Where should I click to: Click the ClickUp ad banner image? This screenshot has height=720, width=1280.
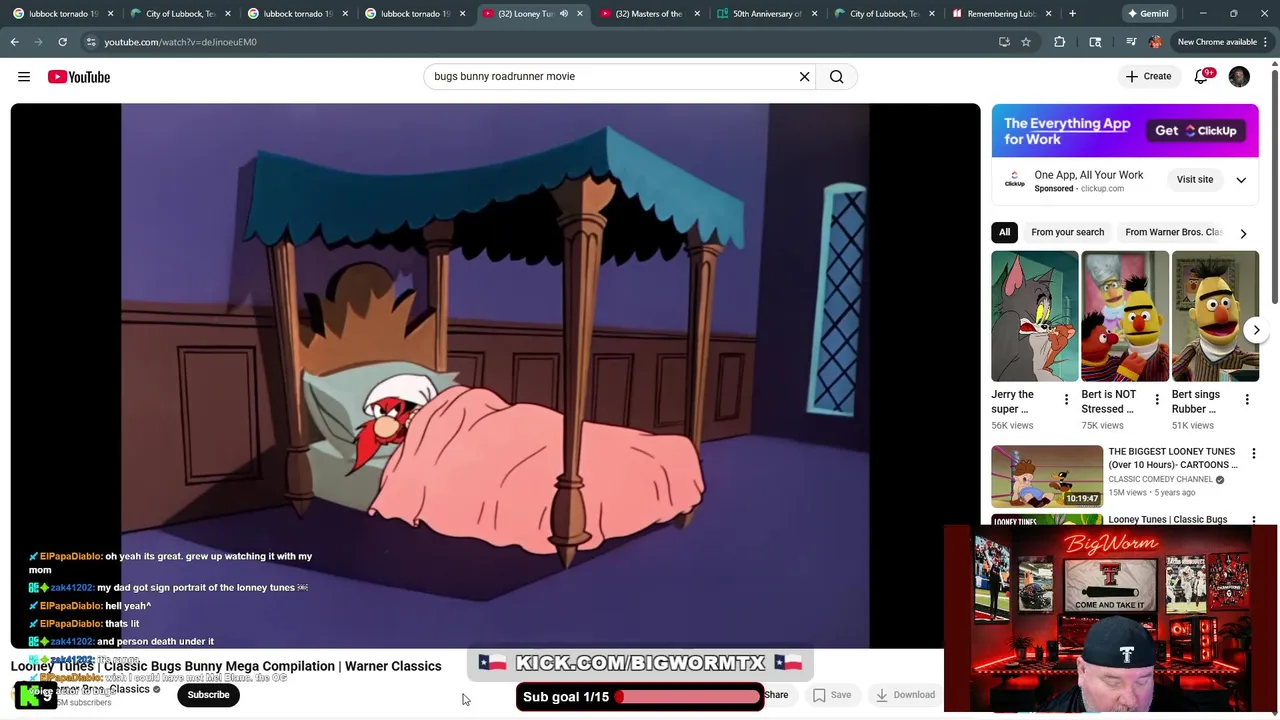coord(1125,131)
